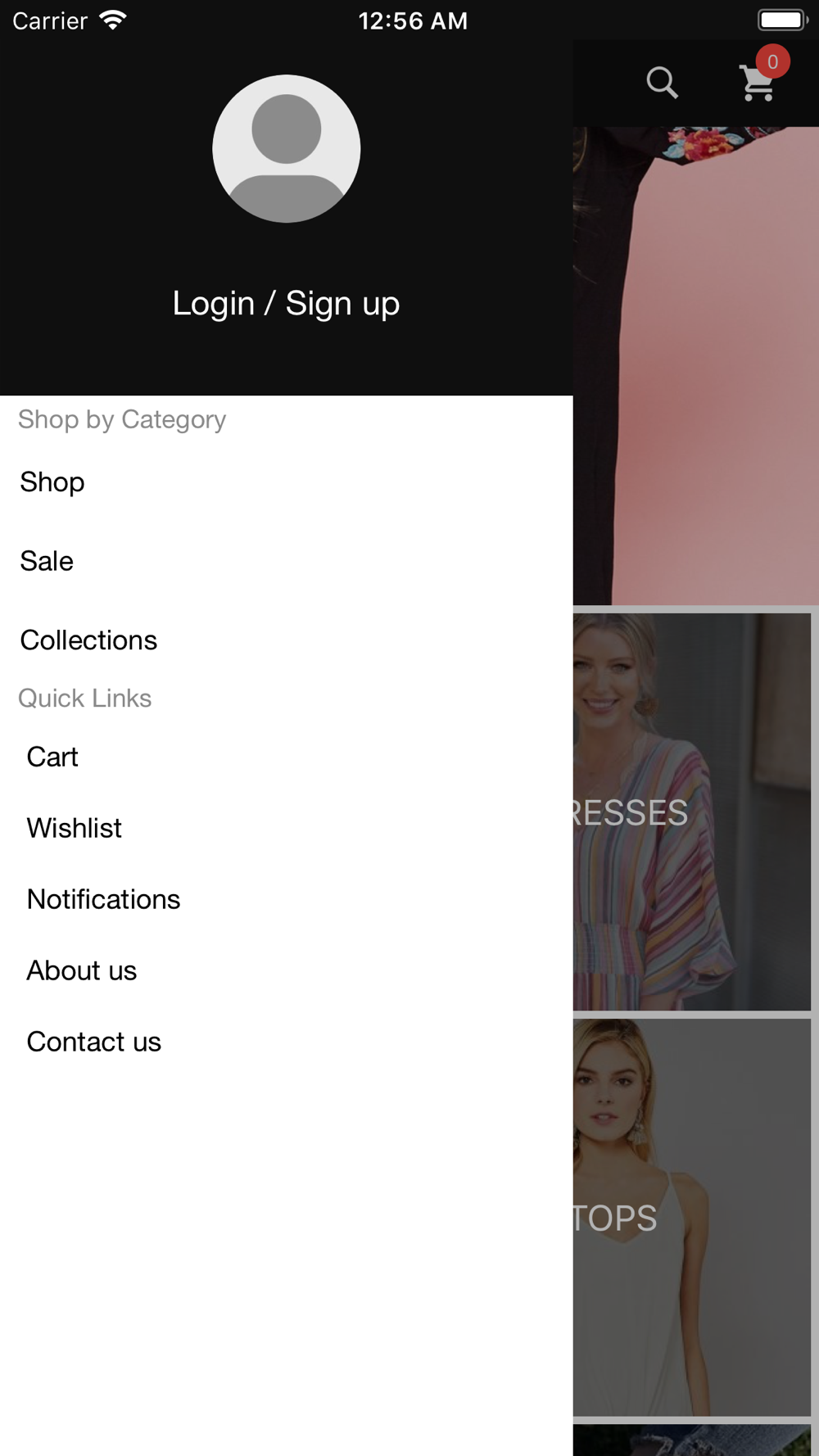Tap the Quick Links section heading
This screenshot has height=1456, width=819.
(x=85, y=698)
